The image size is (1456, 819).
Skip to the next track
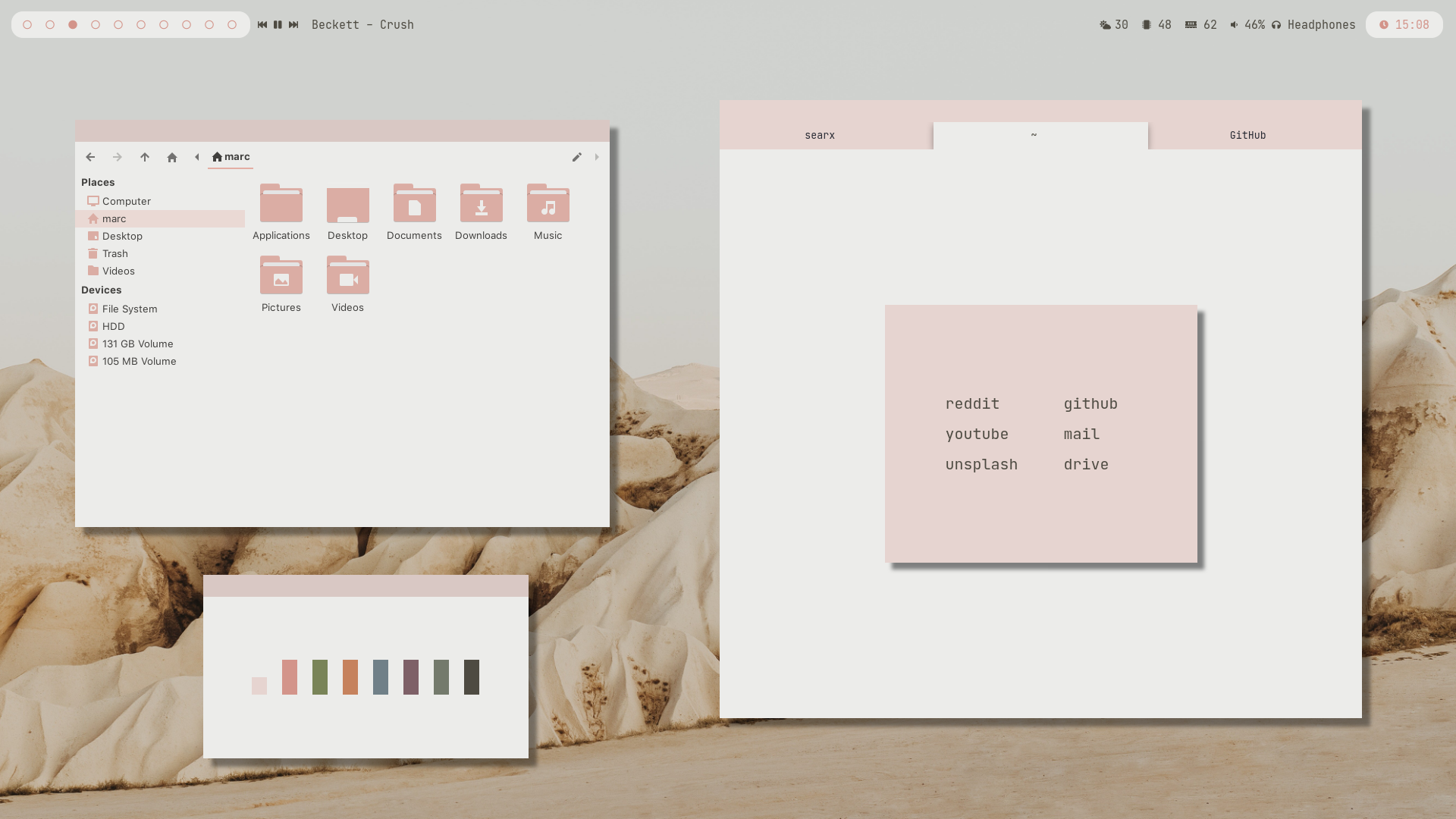293,25
